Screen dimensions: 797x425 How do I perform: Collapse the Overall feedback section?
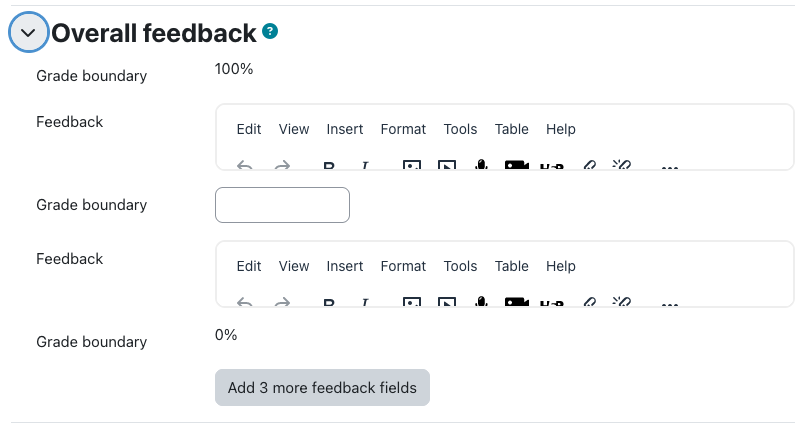[x=28, y=33]
